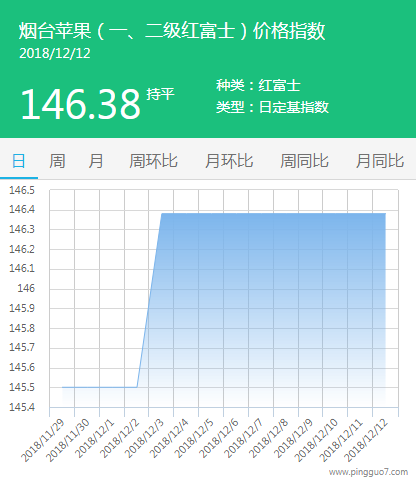This screenshot has width=416, height=483.
Task: Select the 日 daily tab
Action: [x=19, y=161]
